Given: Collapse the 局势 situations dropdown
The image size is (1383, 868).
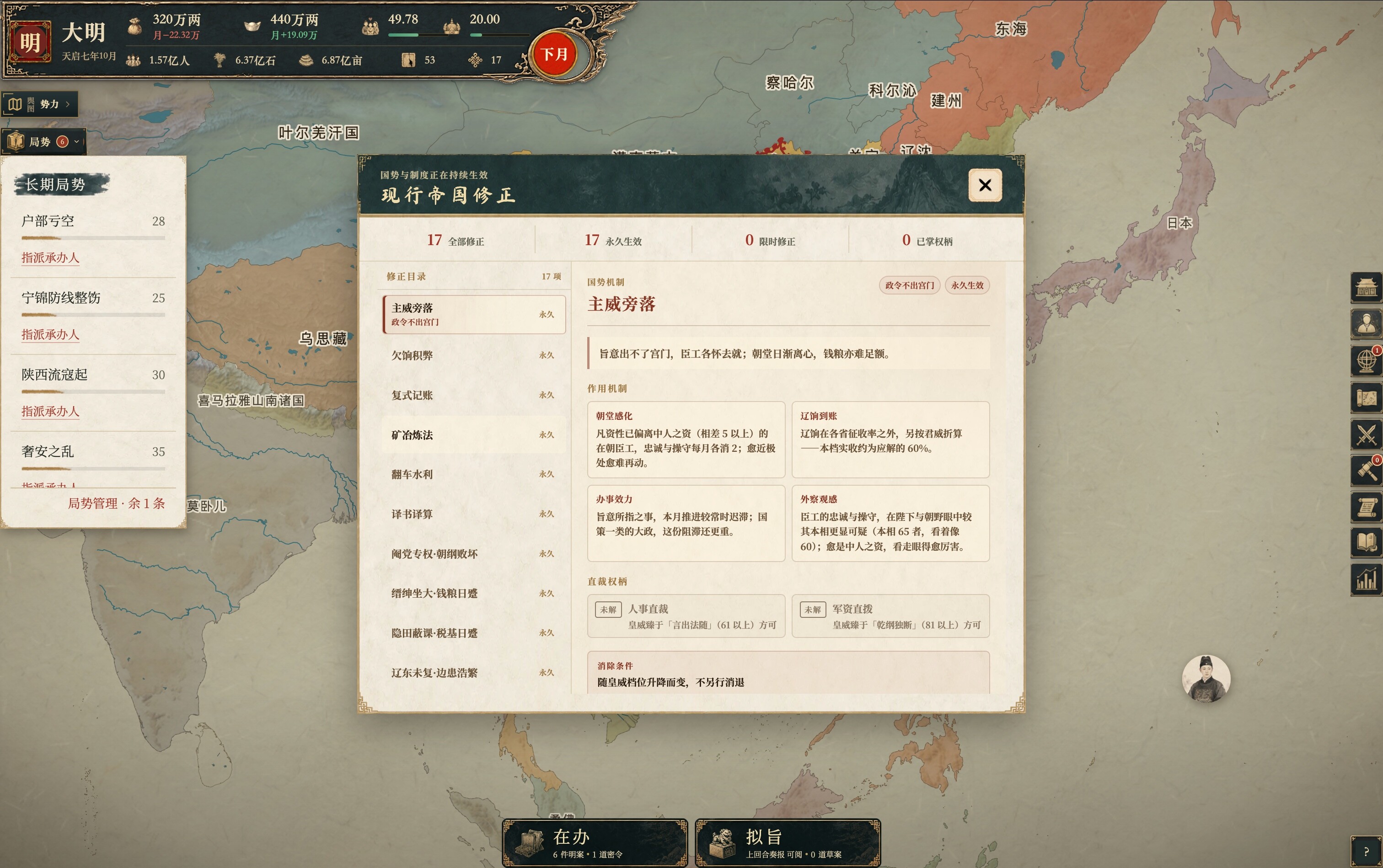Looking at the screenshot, I should (43, 141).
